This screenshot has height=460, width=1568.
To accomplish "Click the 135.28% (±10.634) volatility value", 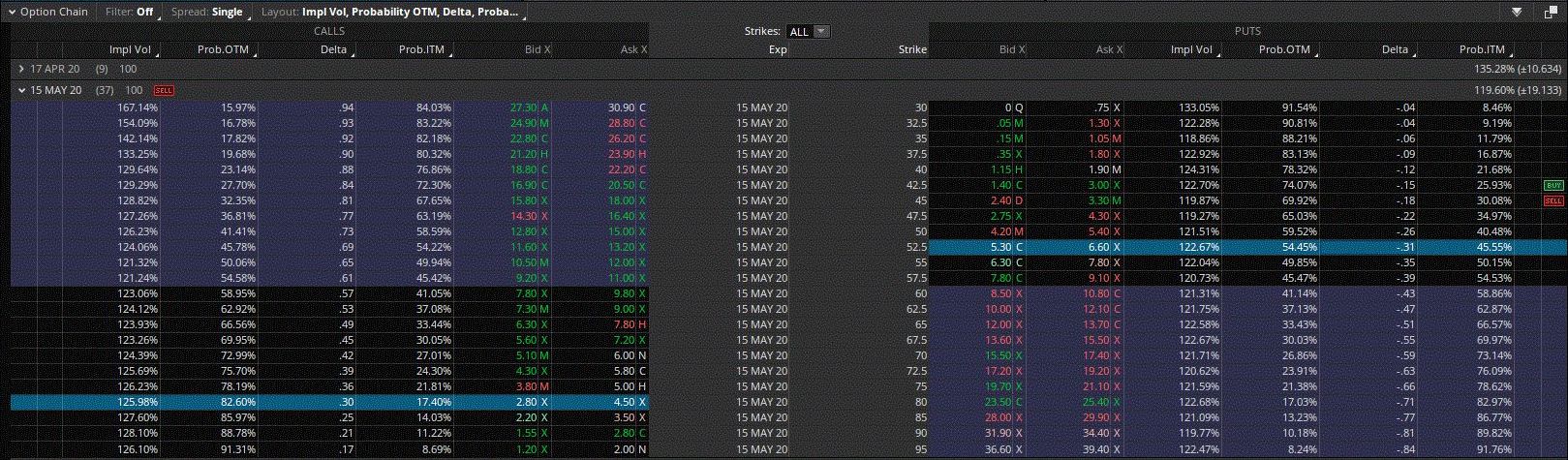I will click(x=1517, y=69).
